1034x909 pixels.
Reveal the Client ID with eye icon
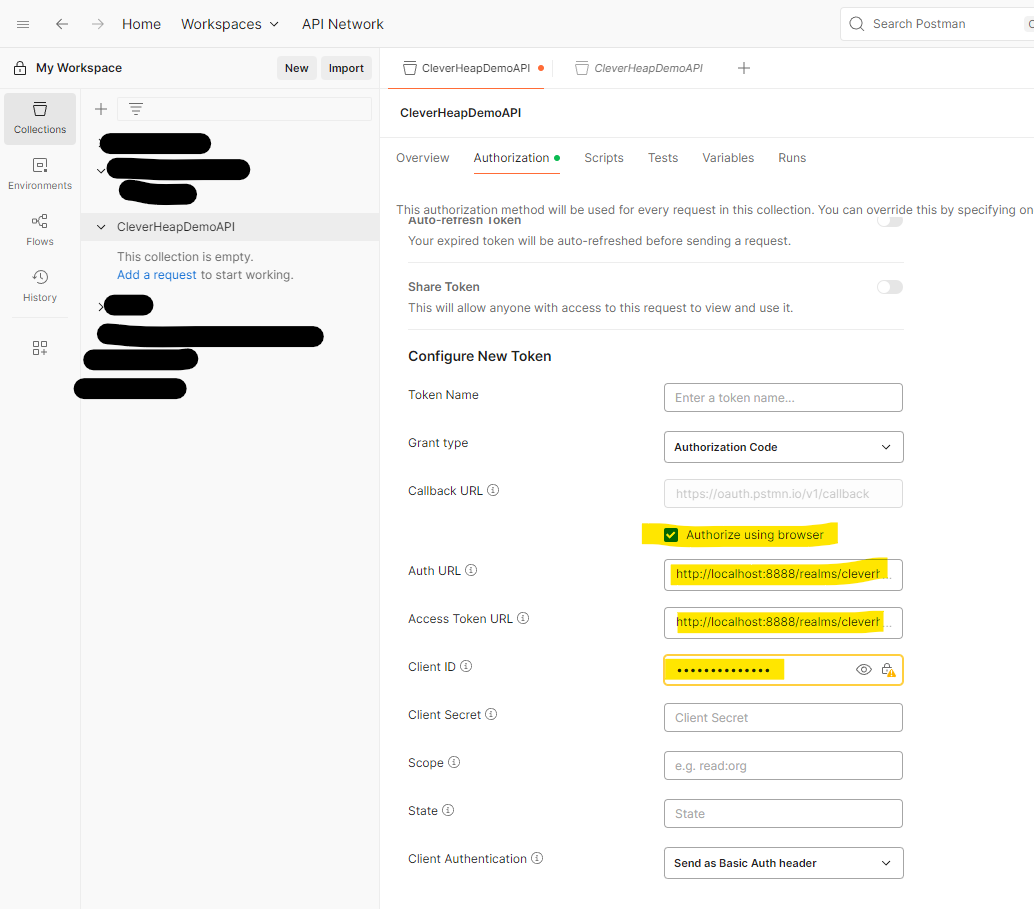(863, 669)
